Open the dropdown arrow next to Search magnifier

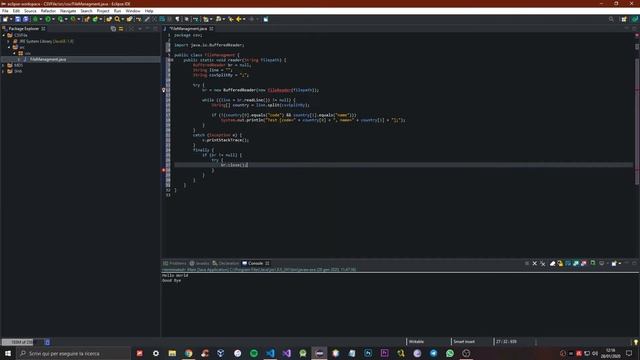[x=122, y=19]
